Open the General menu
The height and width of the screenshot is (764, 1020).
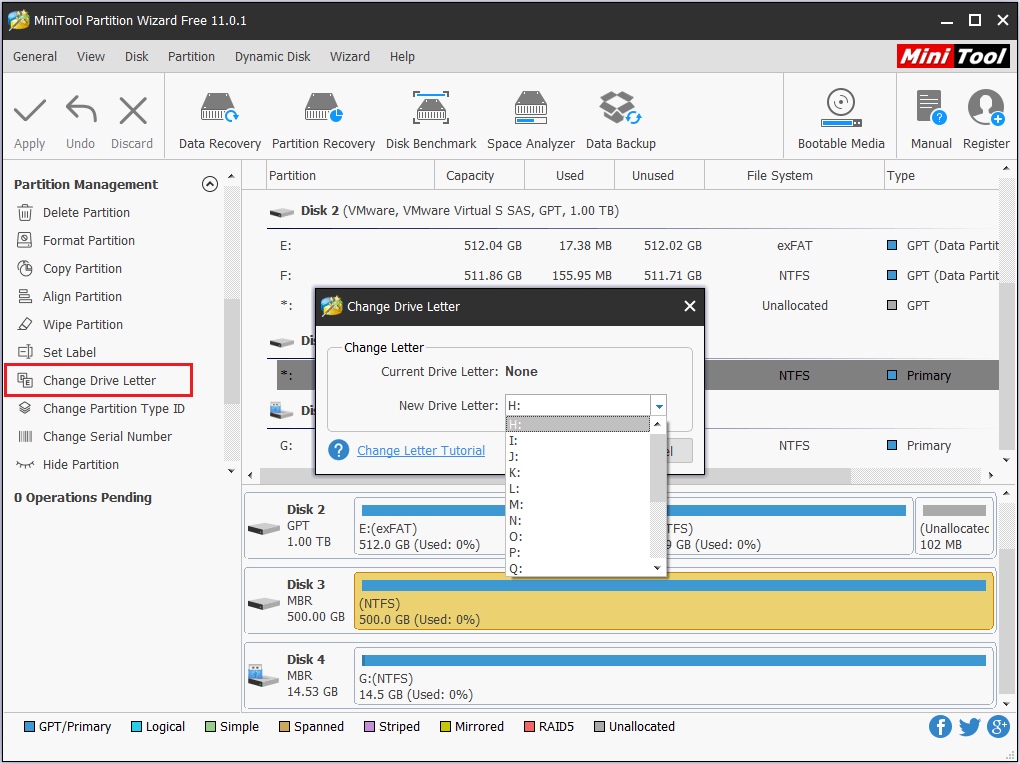click(x=35, y=57)
